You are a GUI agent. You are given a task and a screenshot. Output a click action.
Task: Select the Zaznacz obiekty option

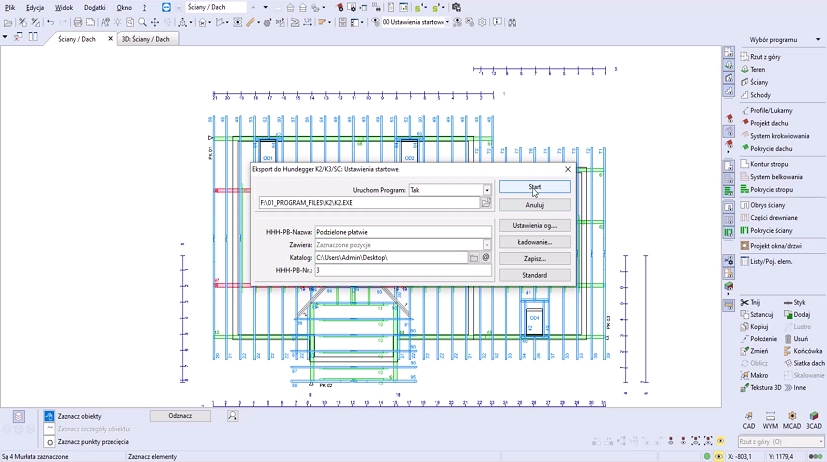click(49, 416)
